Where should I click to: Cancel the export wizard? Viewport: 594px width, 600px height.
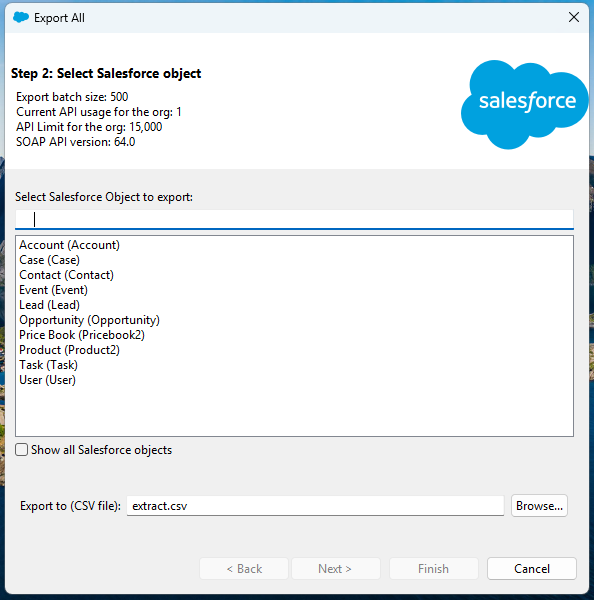(x=532, y=569)
